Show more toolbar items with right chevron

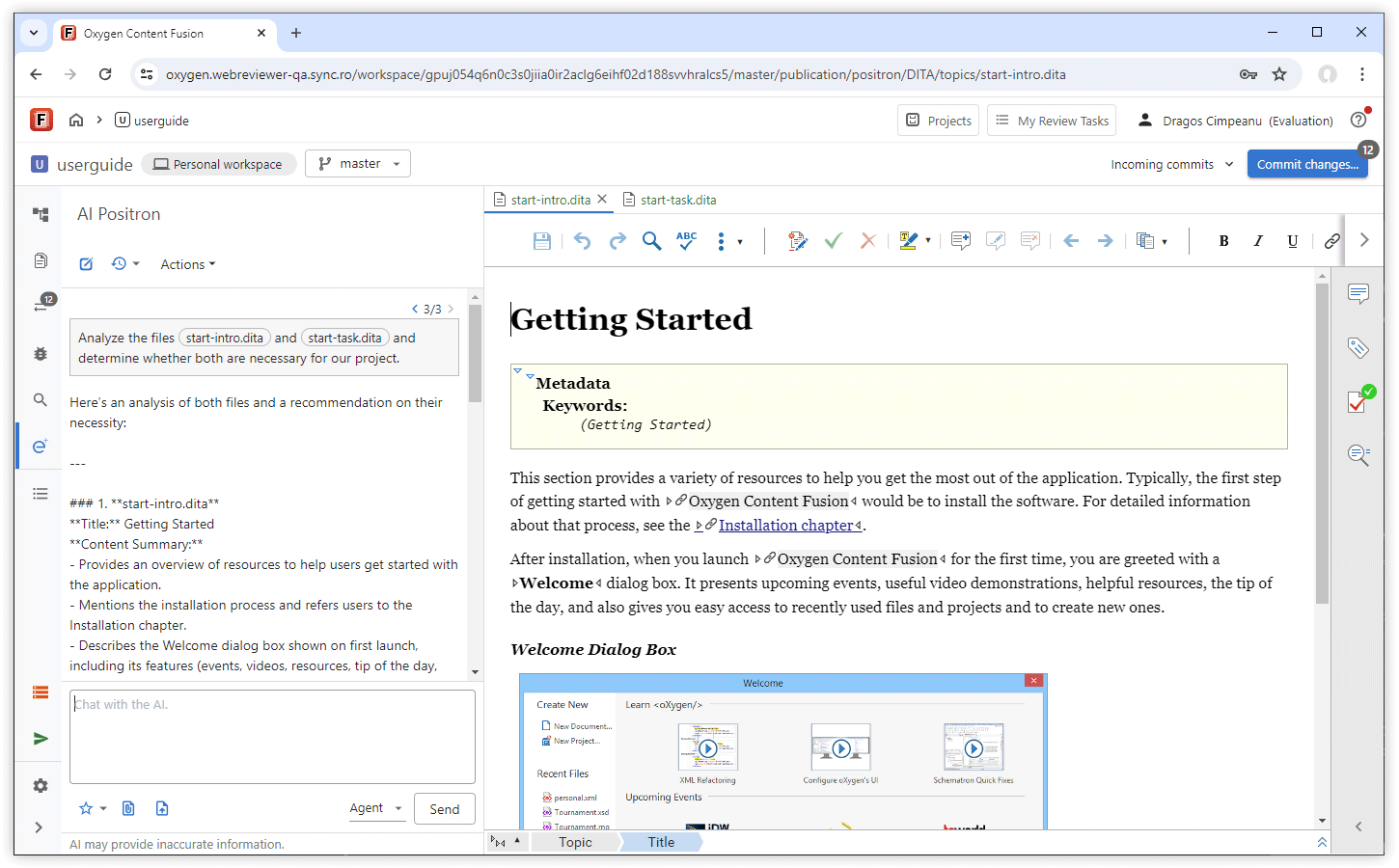click(x=1364, y=240)
